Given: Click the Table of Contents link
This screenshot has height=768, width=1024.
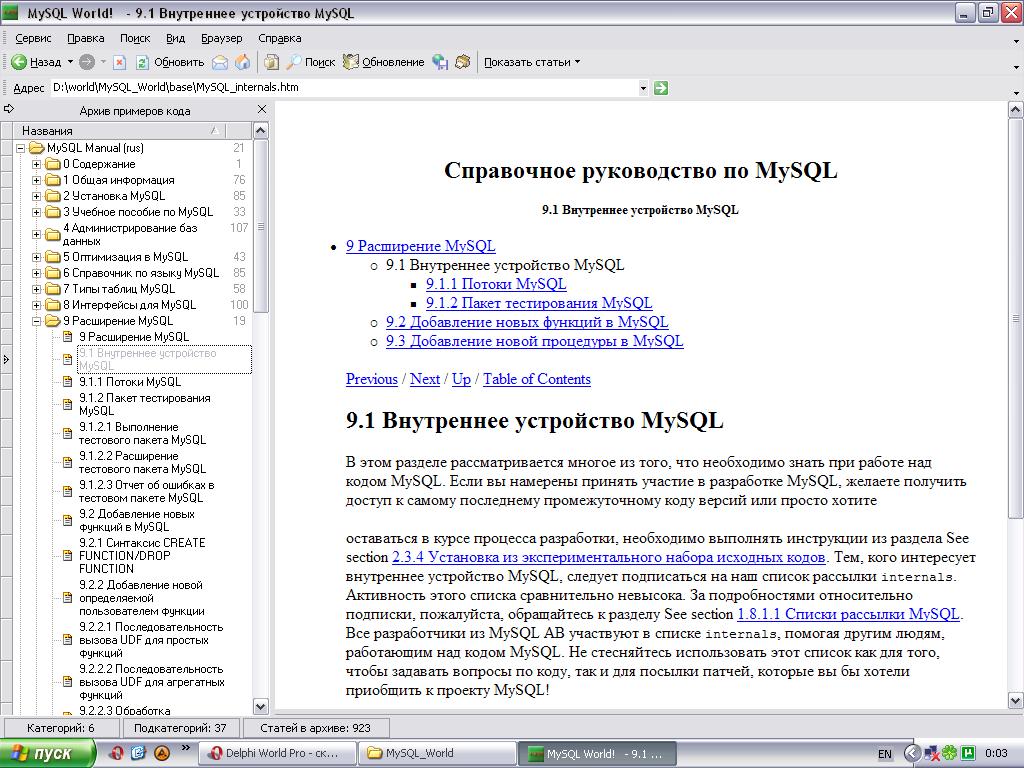Looking at the screenshot, I should 537,379.
